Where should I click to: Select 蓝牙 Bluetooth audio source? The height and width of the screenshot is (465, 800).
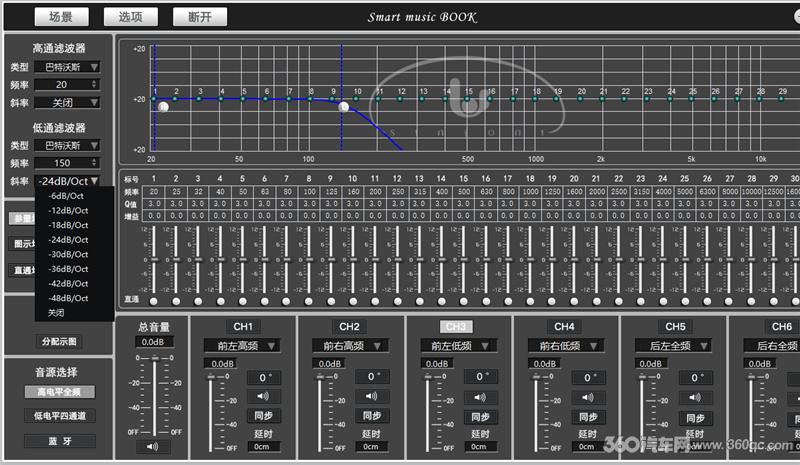coord(59,441)
